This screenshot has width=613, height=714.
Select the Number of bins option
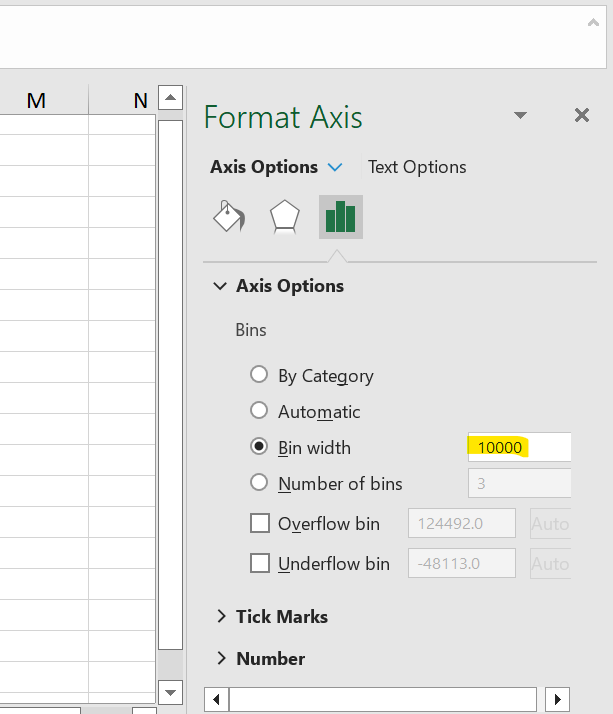pyautogui.click(x=259, y=483)
